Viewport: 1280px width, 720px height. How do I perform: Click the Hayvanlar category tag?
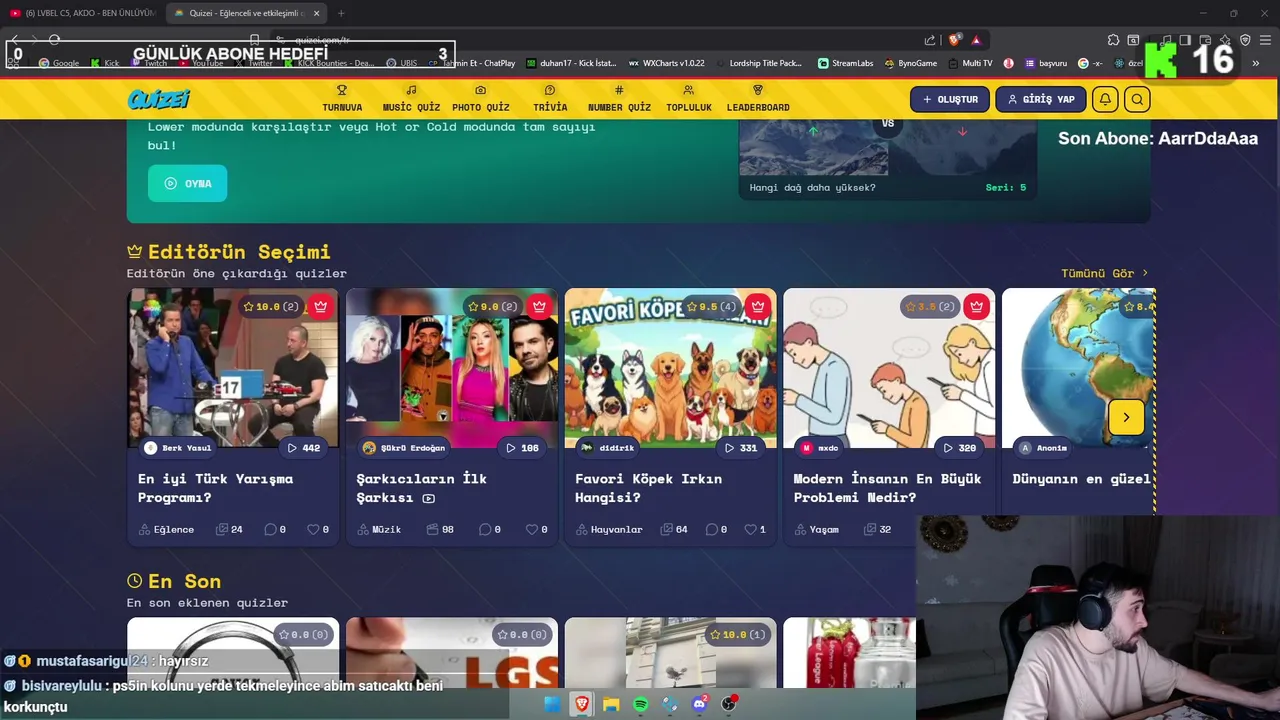click(609, 529)
